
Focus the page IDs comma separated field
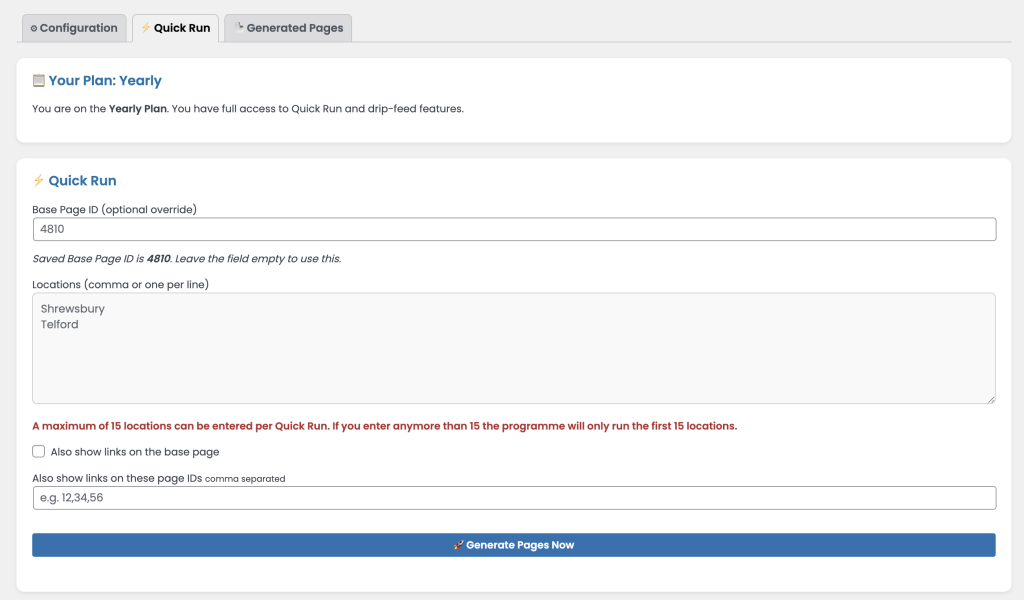(514, 497)
